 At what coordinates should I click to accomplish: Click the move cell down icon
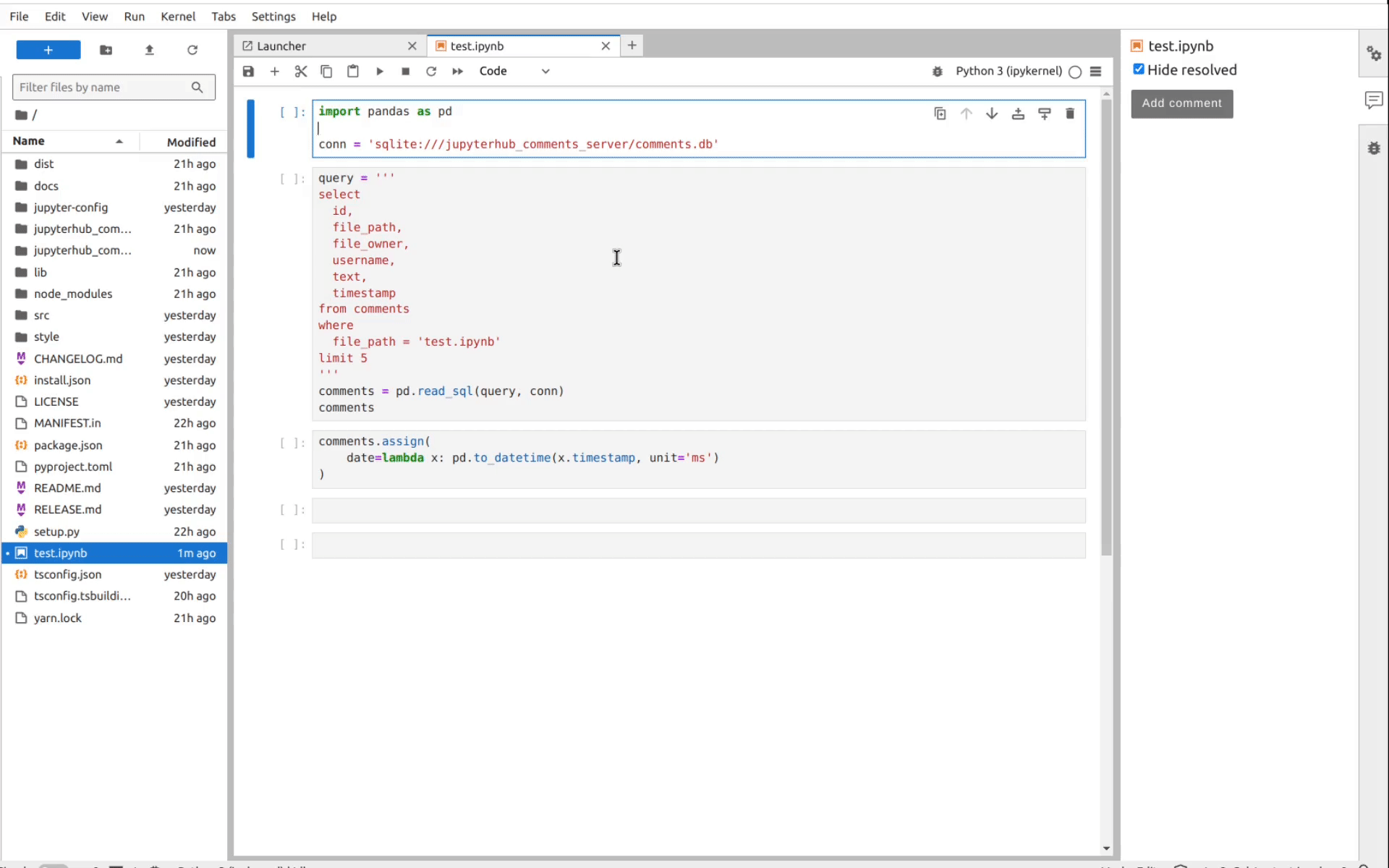991,112
